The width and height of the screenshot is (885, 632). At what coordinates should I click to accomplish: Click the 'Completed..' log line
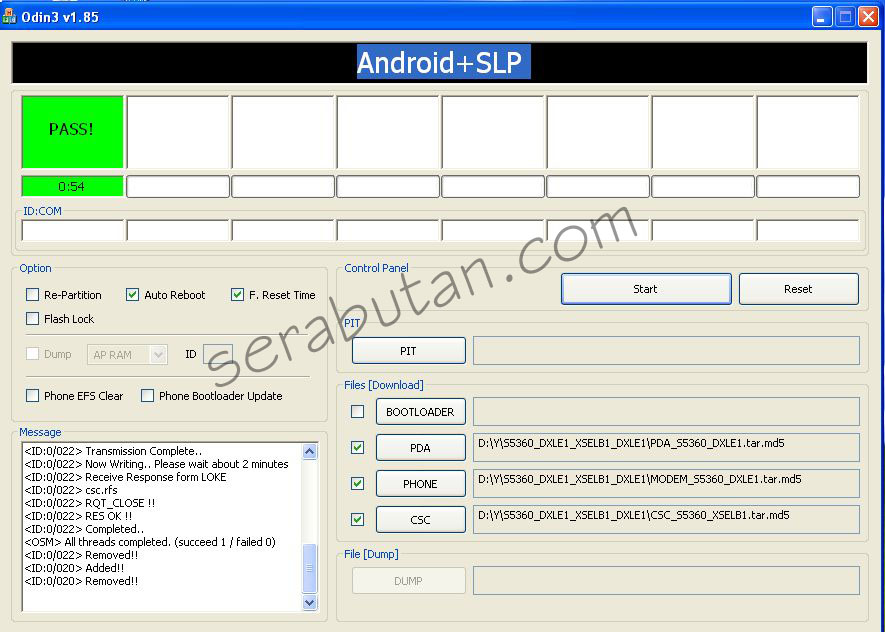pyautogui.click(x=84, y=529)
